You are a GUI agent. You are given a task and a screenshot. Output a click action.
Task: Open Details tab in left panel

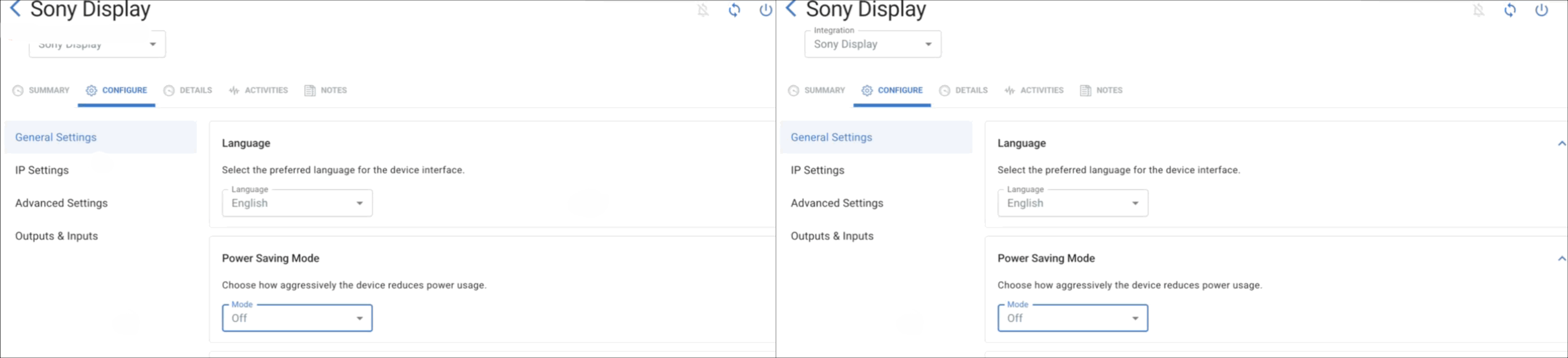(188, 90)
